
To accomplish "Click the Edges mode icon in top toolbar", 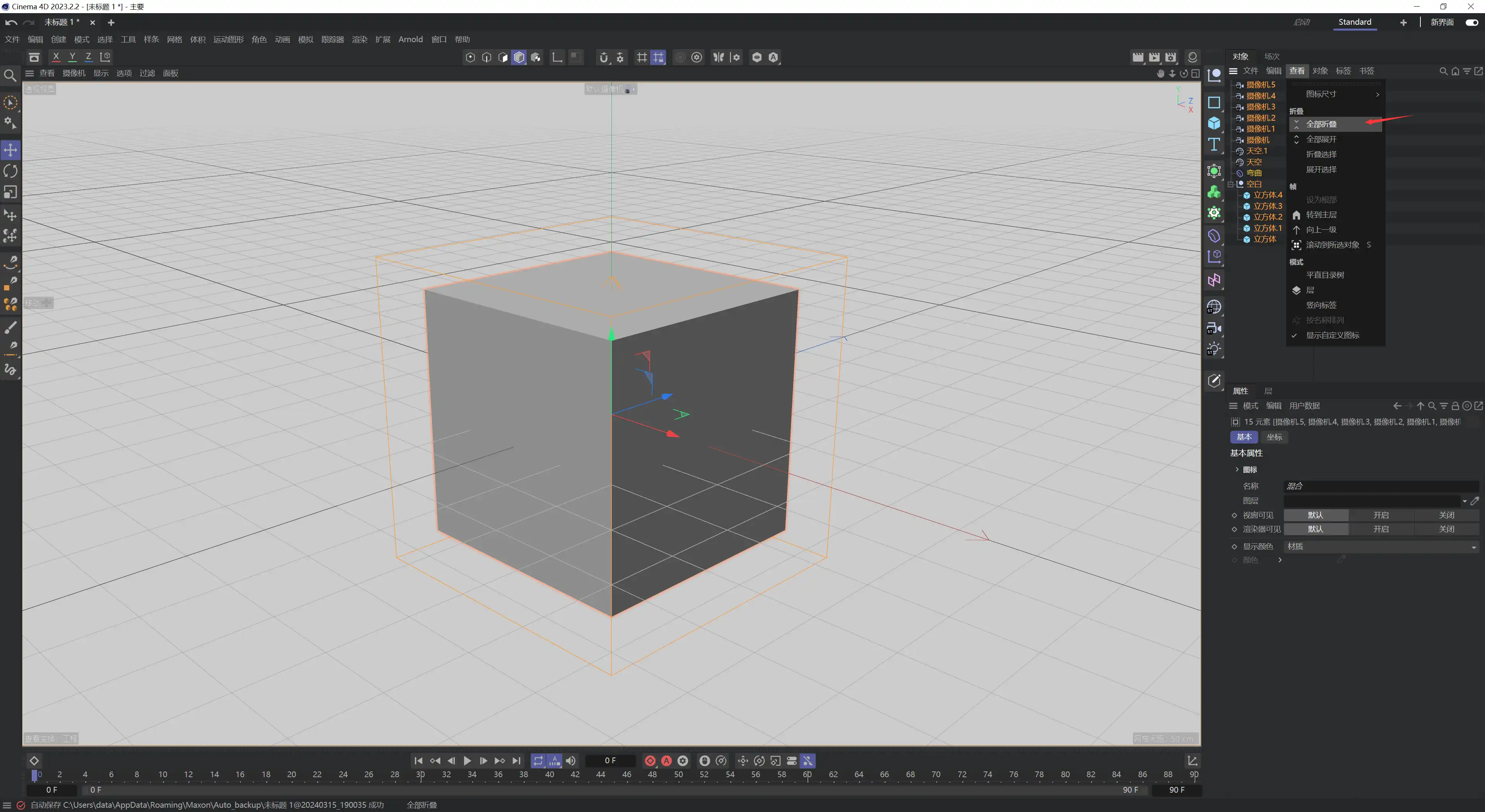I will point(486,57).
